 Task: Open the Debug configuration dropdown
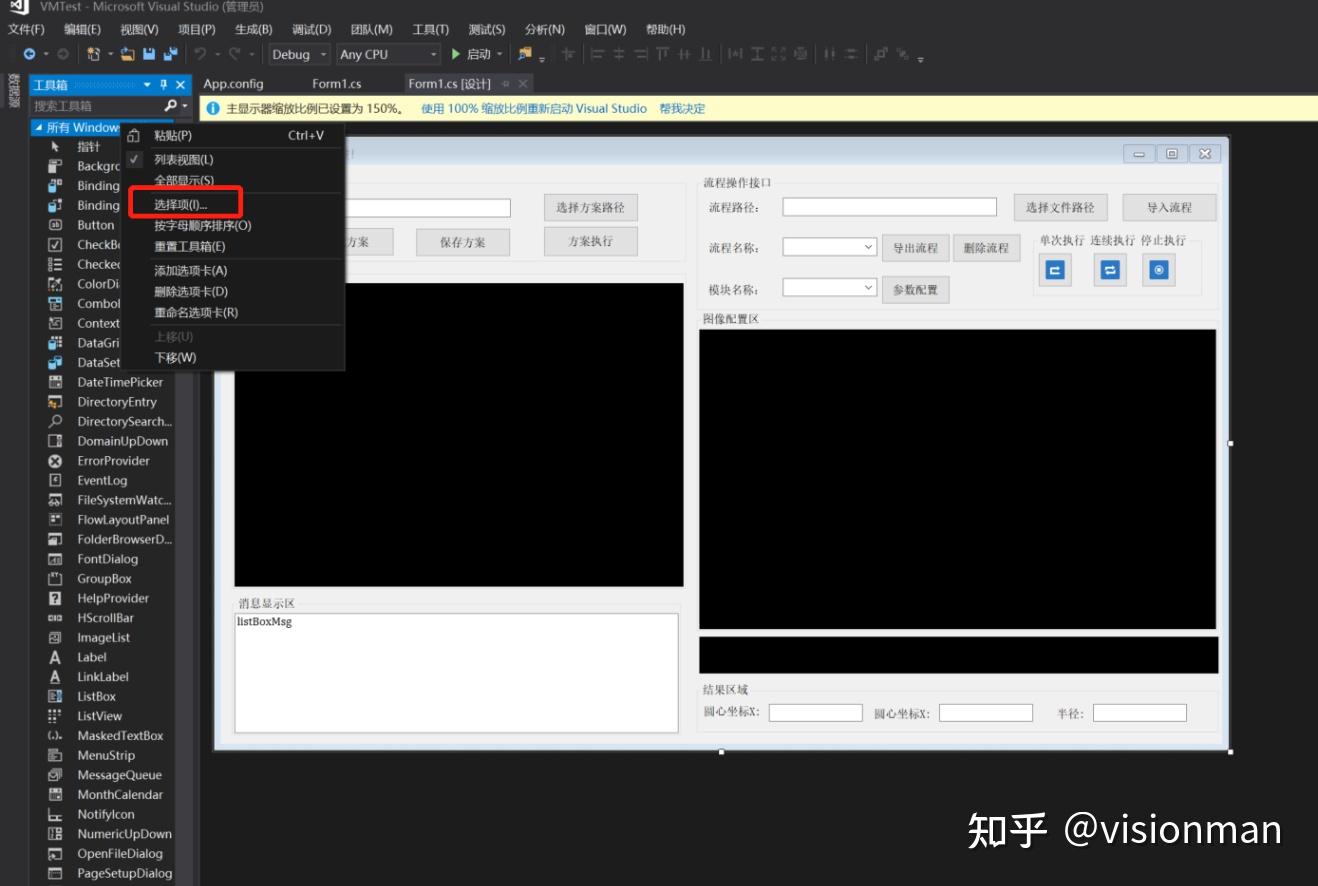300,54
